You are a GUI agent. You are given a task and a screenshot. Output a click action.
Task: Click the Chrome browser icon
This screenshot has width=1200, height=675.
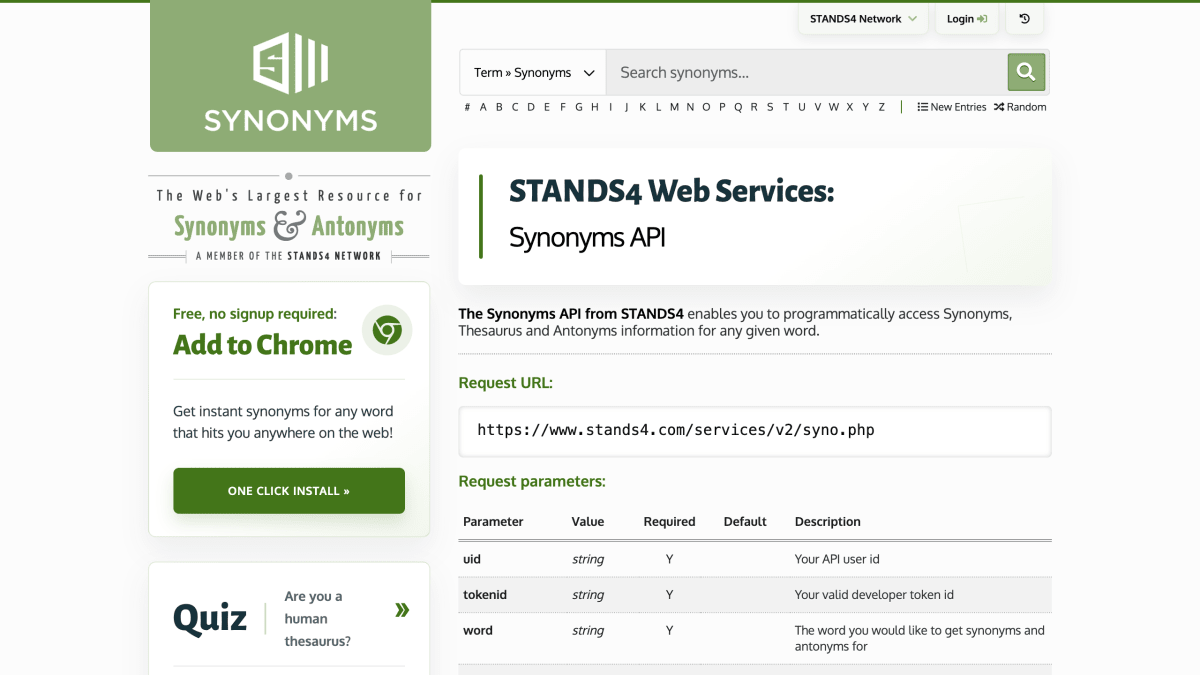coord(387,330)
